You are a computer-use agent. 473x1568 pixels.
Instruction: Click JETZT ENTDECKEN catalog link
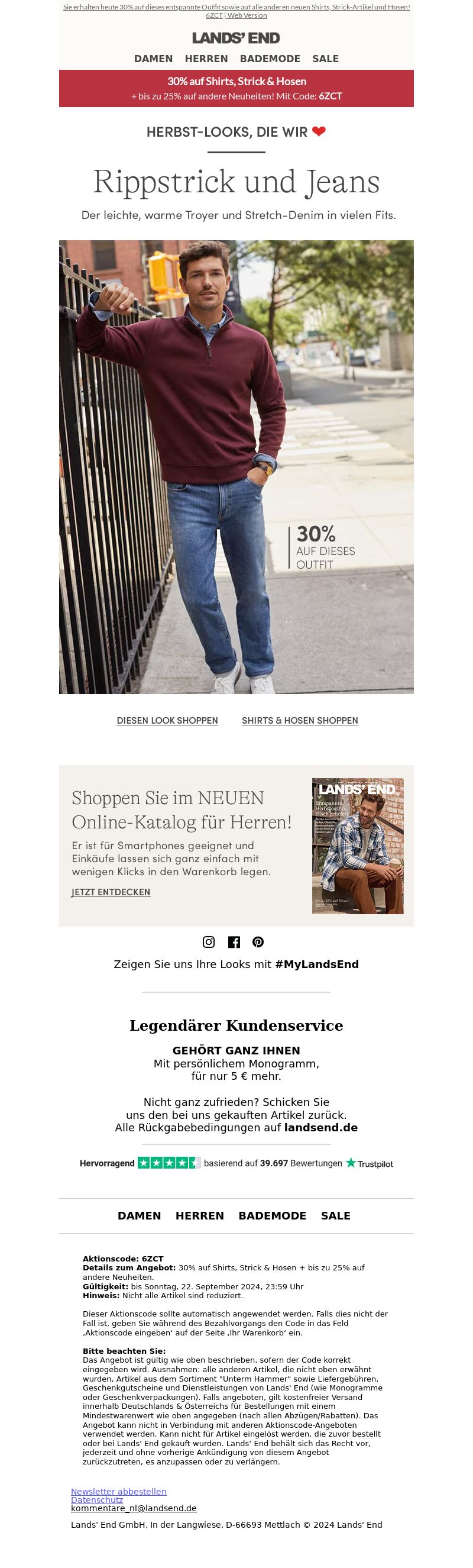(111, 892)
